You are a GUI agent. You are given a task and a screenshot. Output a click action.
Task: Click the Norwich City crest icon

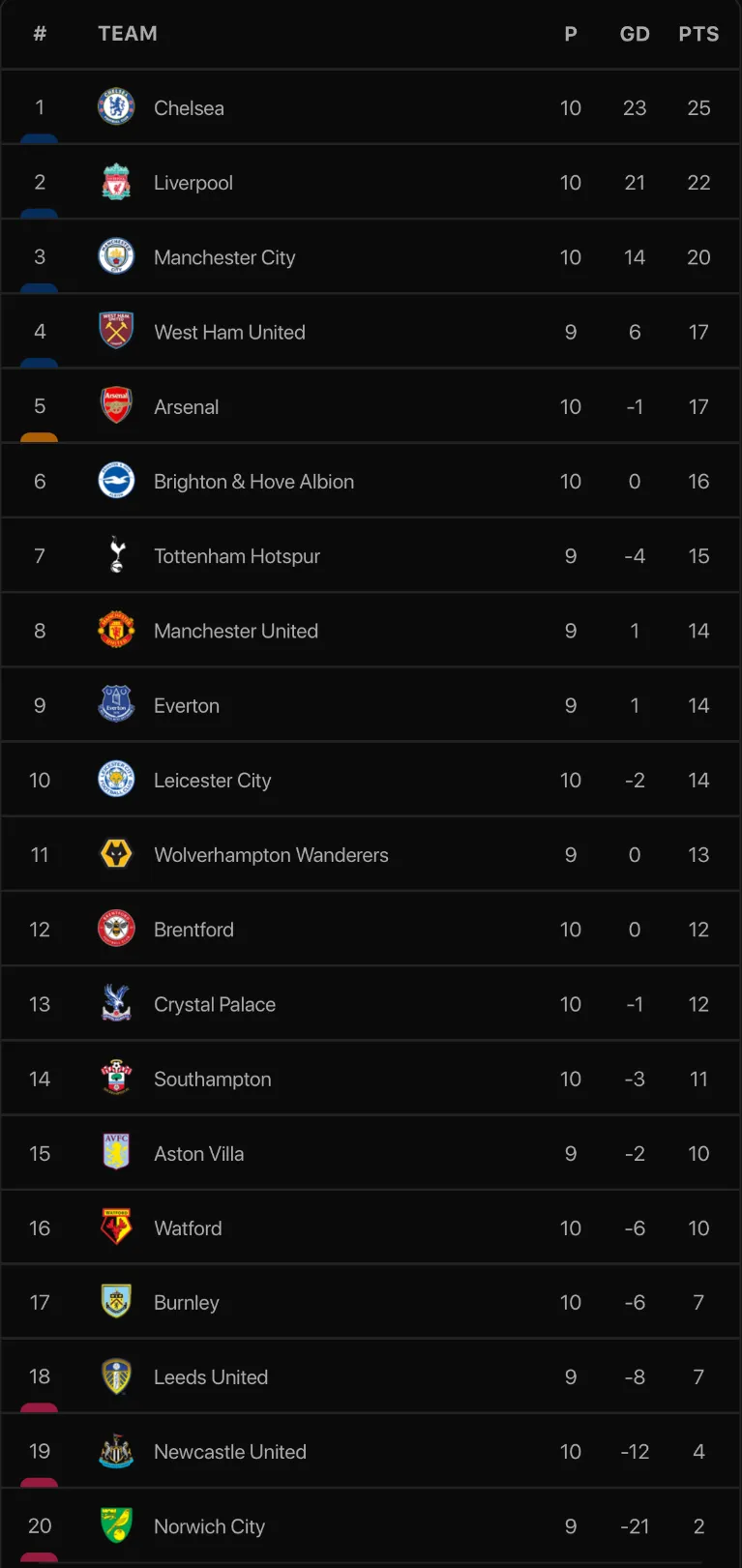[116, 1525]
